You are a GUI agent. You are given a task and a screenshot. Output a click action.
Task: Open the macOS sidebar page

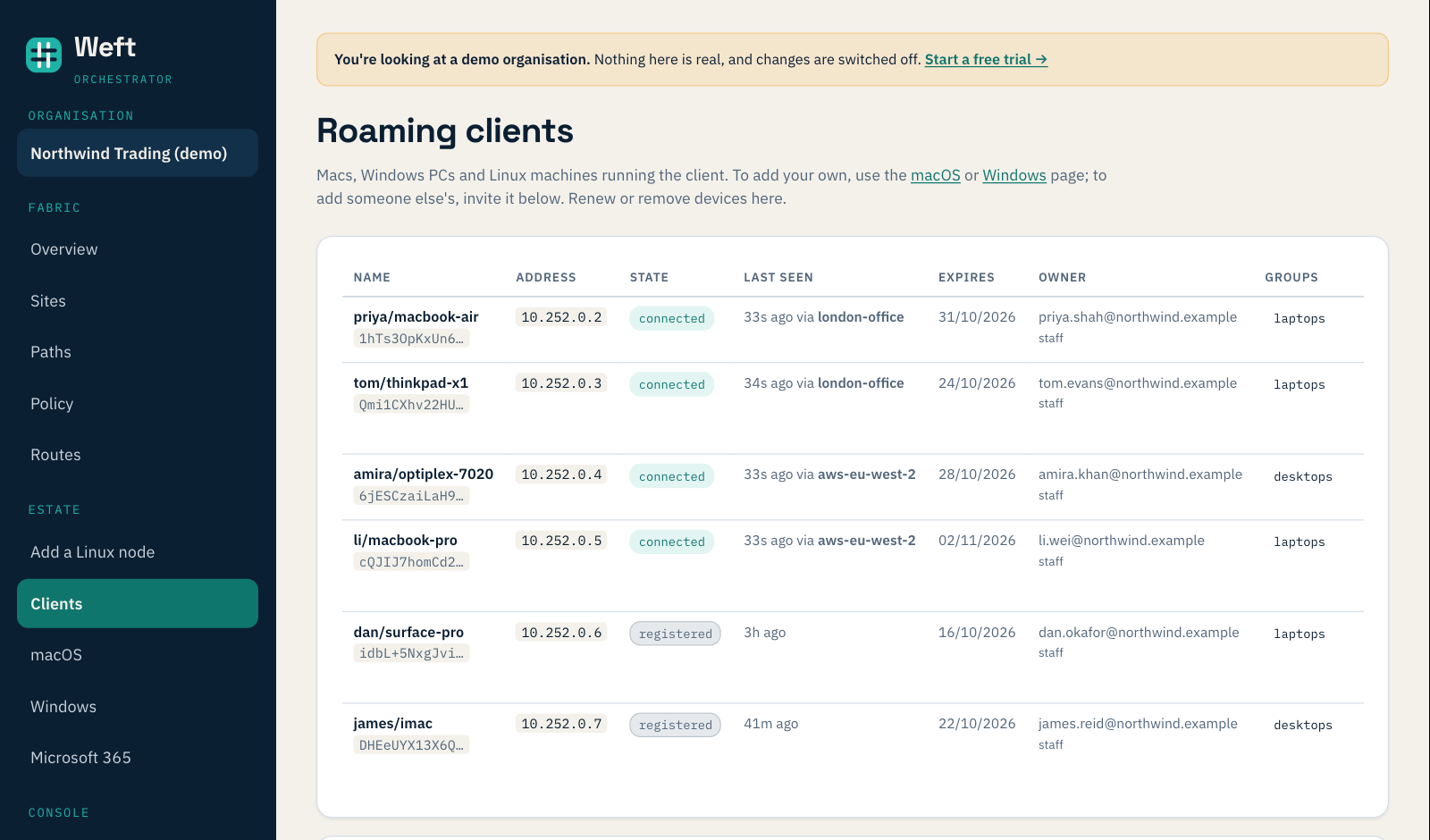(x=138, y=655)
